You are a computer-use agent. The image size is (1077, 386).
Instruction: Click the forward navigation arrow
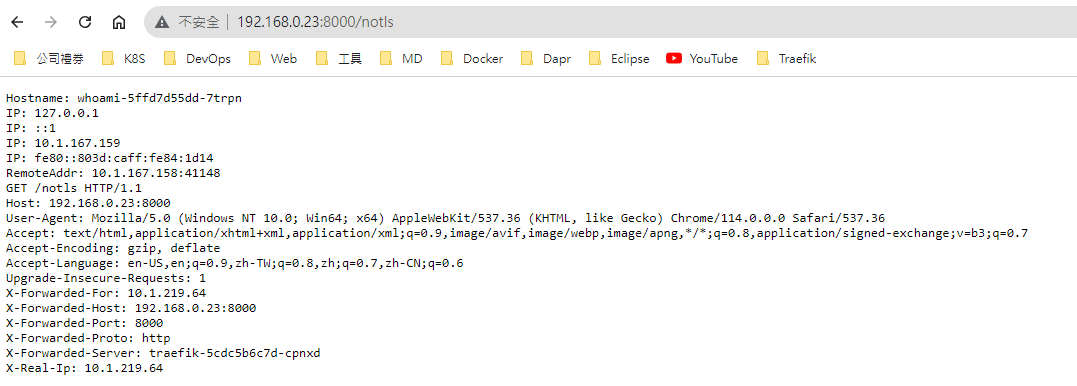tap(51, 22)
